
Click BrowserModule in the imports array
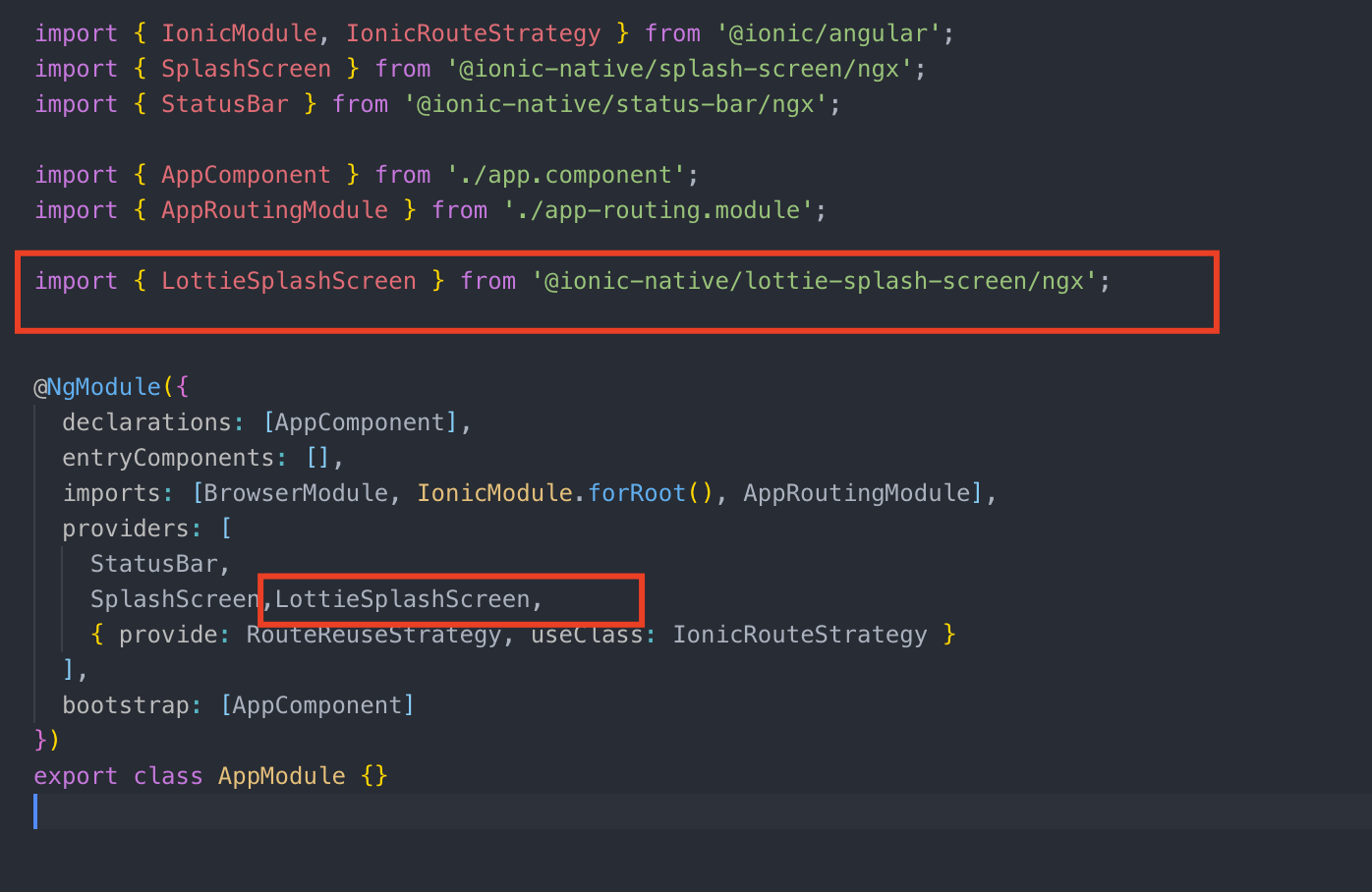click(x=297, y=493)
